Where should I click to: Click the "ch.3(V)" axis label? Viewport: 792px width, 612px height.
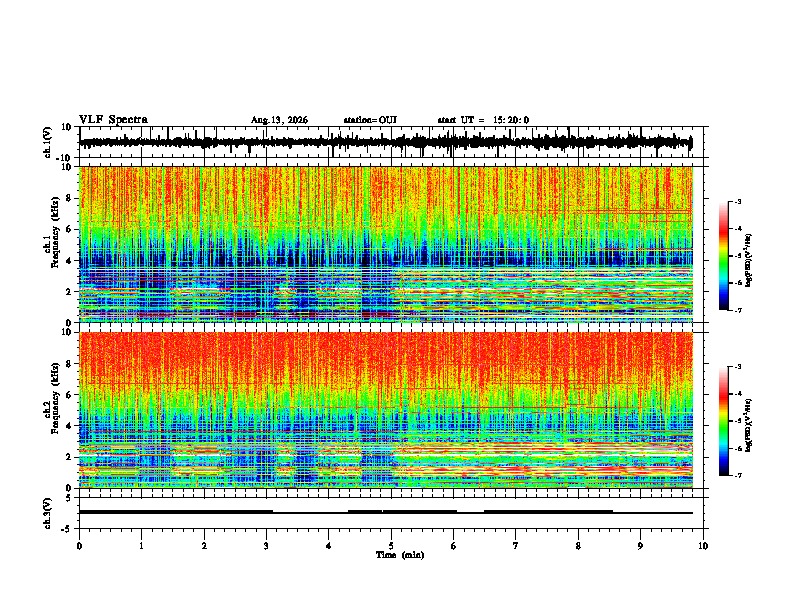pyautogui.click(x=48, y=513)
